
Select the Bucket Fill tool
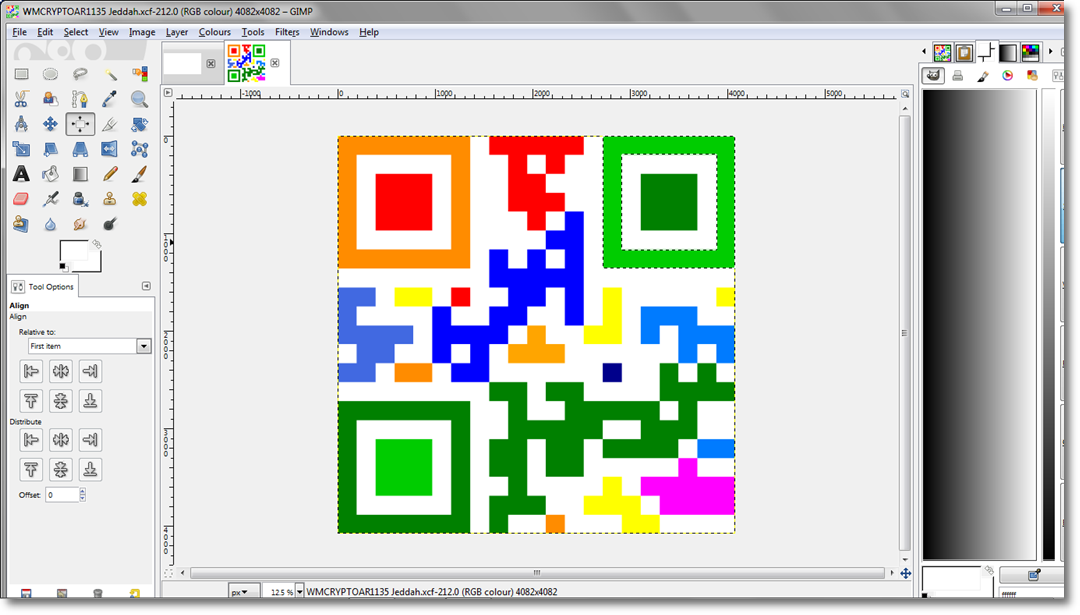point(50,174)
